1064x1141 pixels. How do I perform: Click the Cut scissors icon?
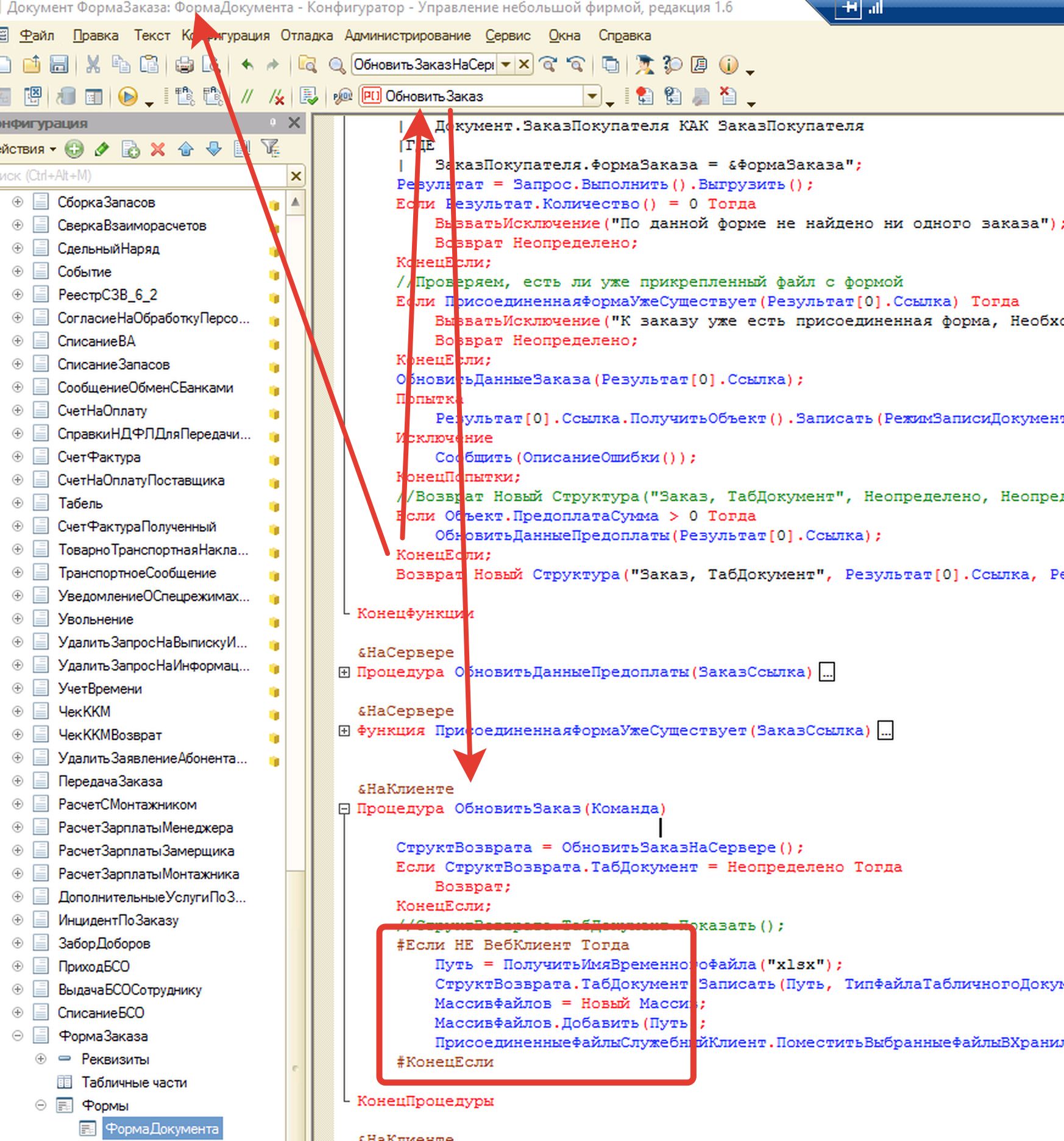(x=93, y=65)
